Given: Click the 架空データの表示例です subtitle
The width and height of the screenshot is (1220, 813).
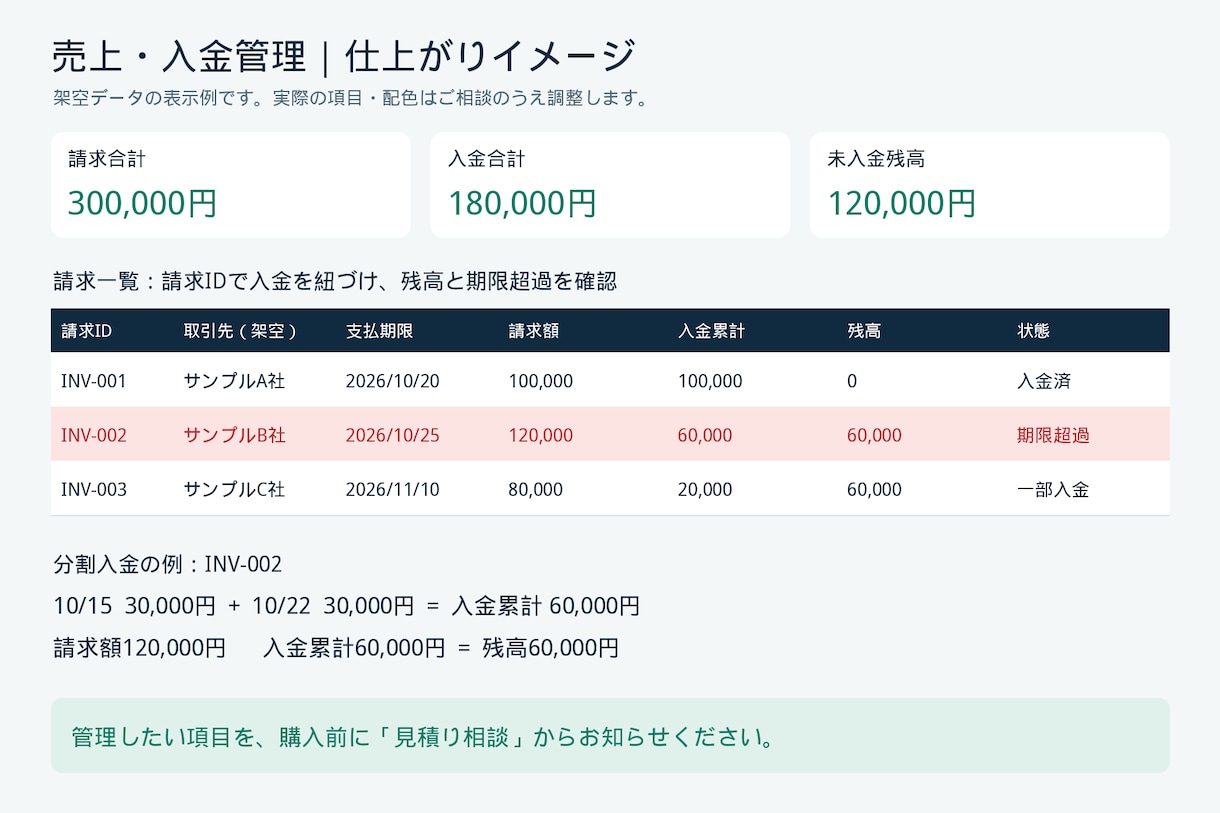Looking at the screenshot, I should pyautogui.click(x=352, y=98).
